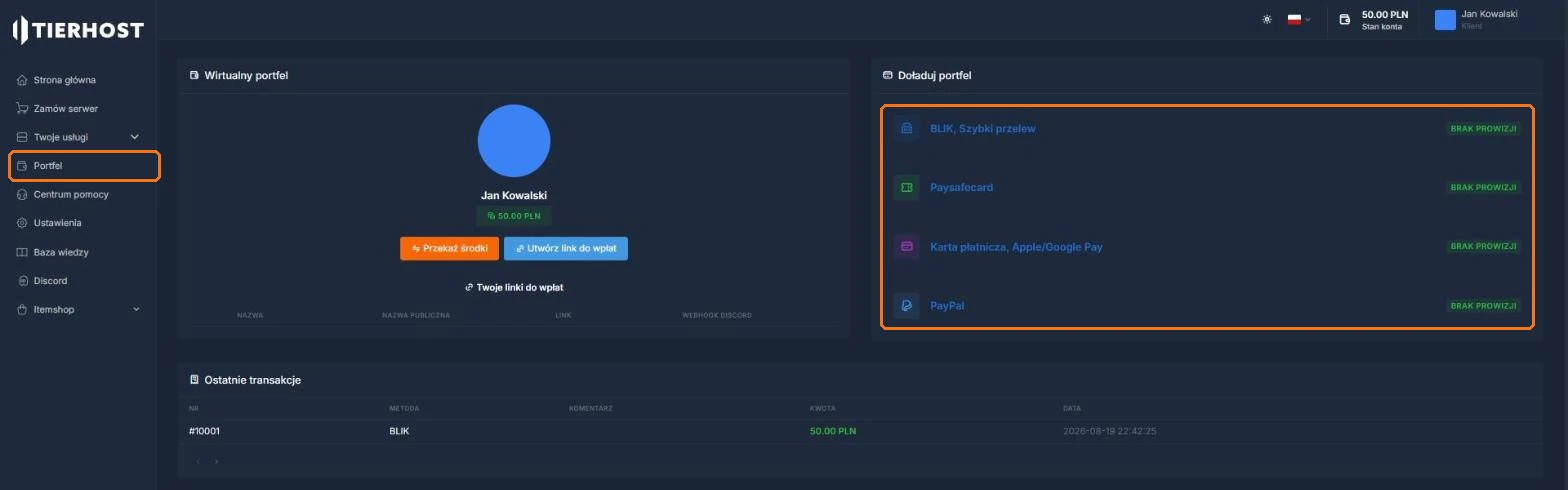This screenshot has height=490, width=1568.
Task: Click the large blue profile avatar
Action: [x=514, y=141]
